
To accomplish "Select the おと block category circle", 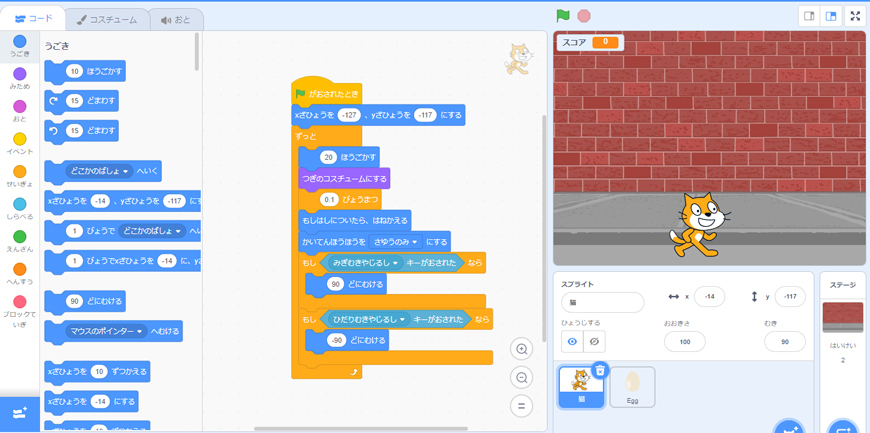I will tap(20, 106).
